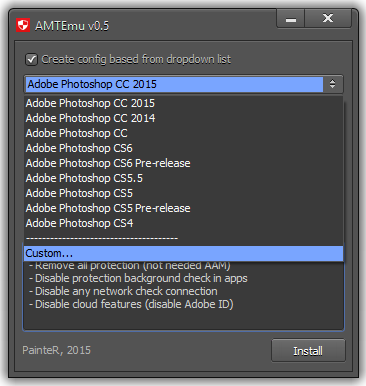Click the PainteR, 2015 credit text
This screenshot has height=386, width=366.
[x=56, y=350]
